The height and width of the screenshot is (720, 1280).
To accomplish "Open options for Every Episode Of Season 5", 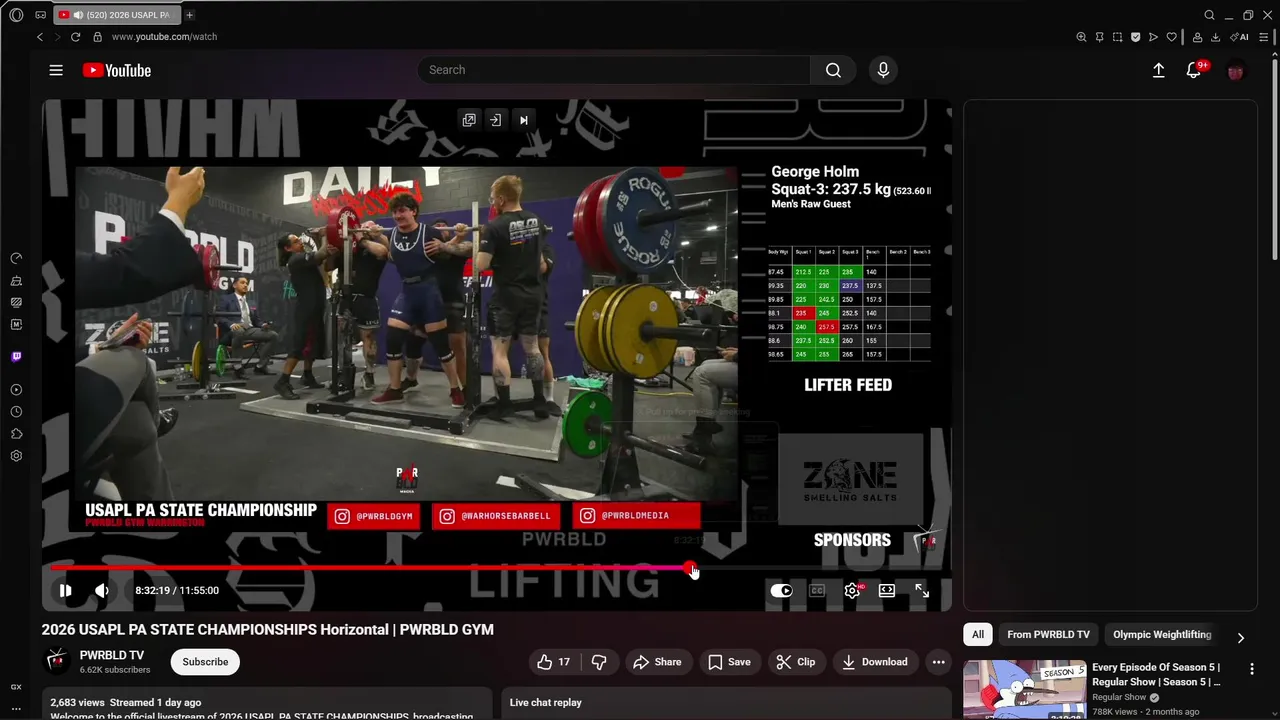I will click(x=1251, y=669).
